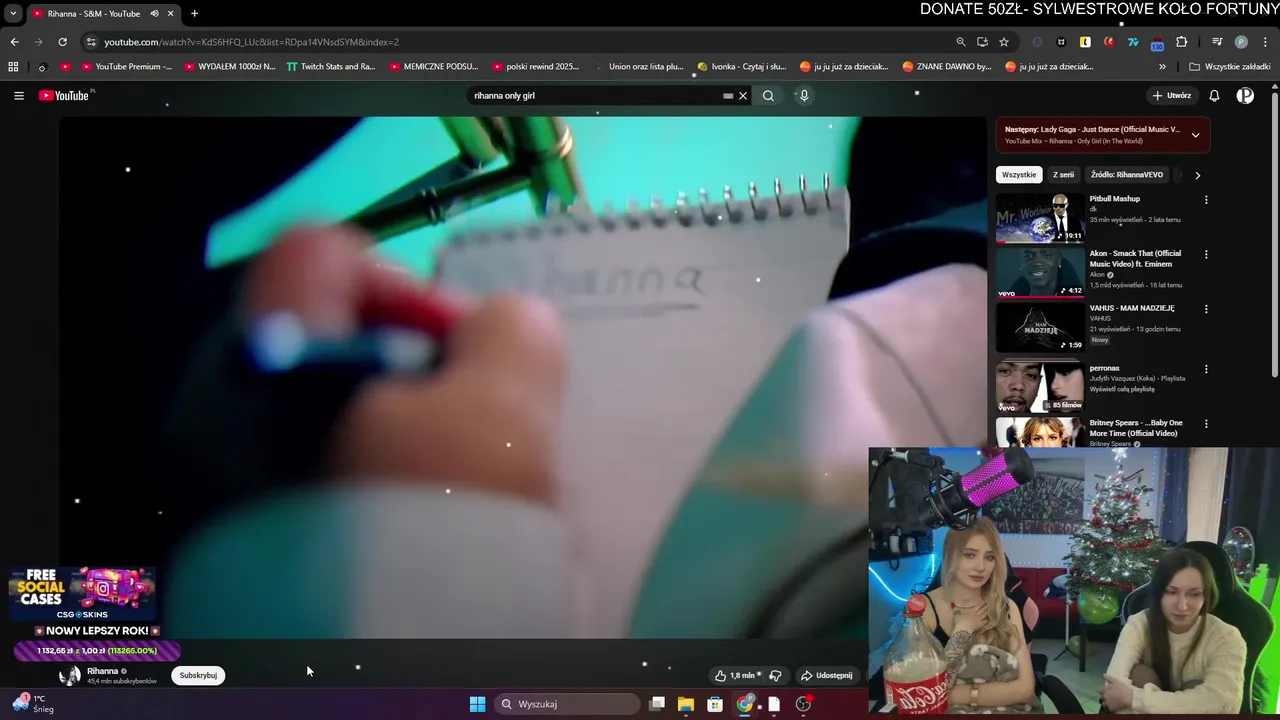This screenshot has width=1280, height=720.
Task: Open the polski rewind 2025 bookmark
Action: click(536, 67)
